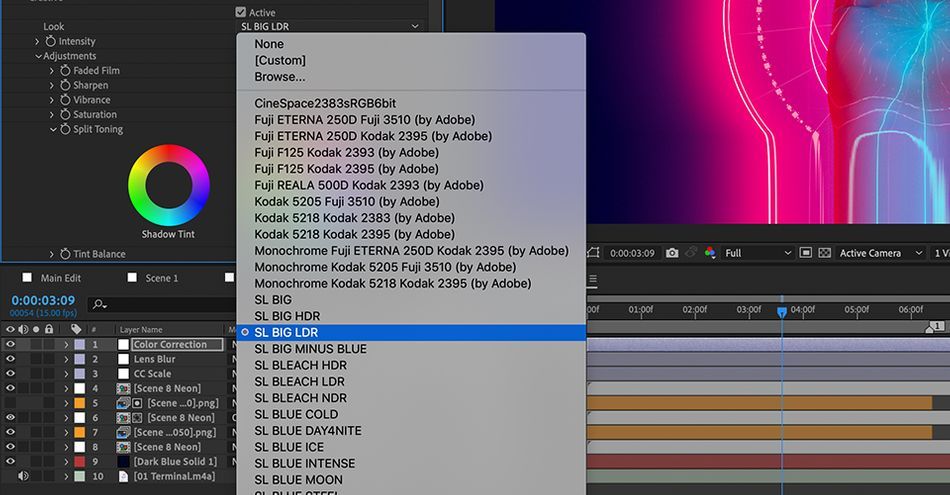Click the Intensity stopwatch icon
The width and height of the screenshot is (950, 495).
click(x=50, y=41)
